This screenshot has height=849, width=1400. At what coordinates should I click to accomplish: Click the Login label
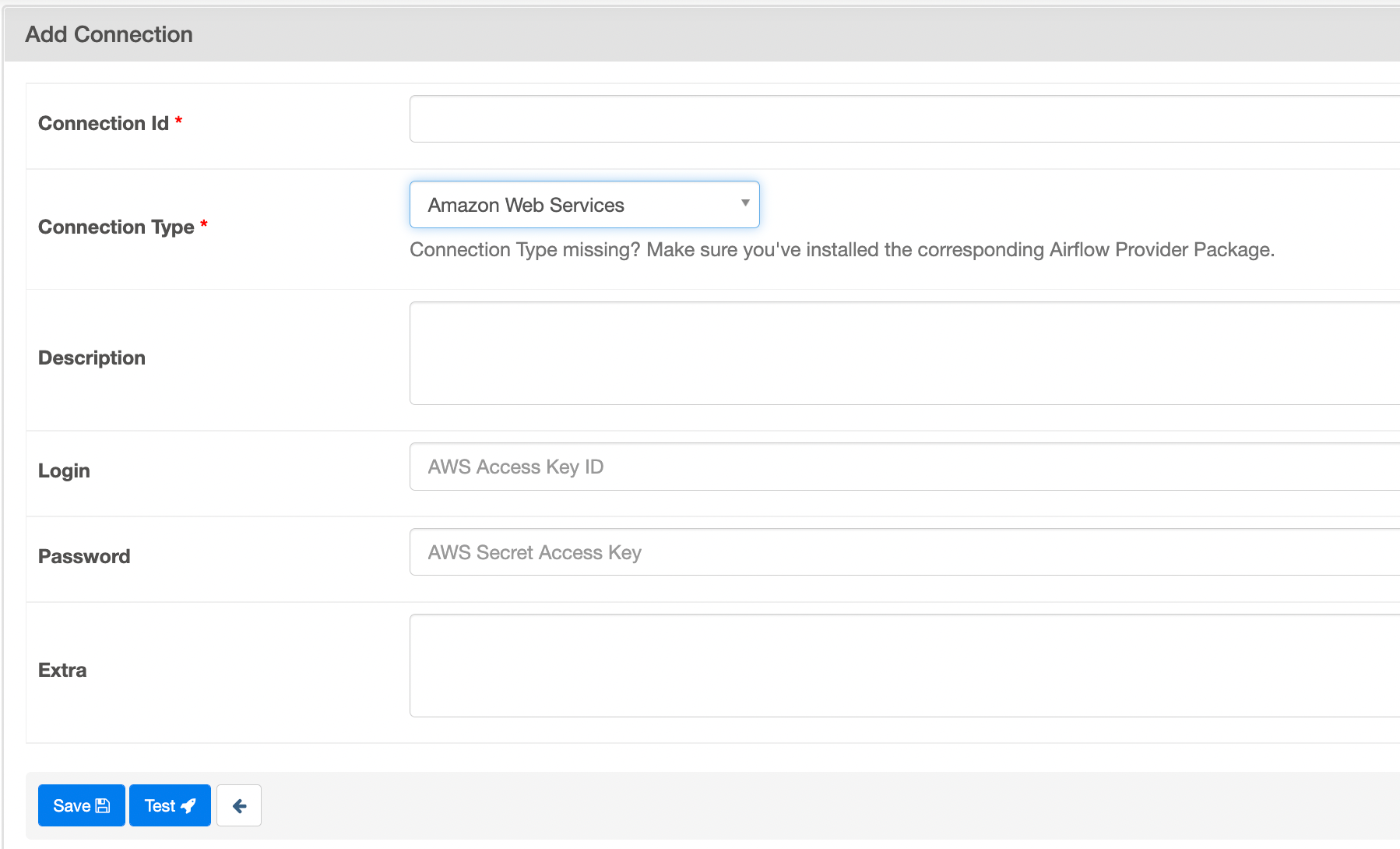coord(64,470)
